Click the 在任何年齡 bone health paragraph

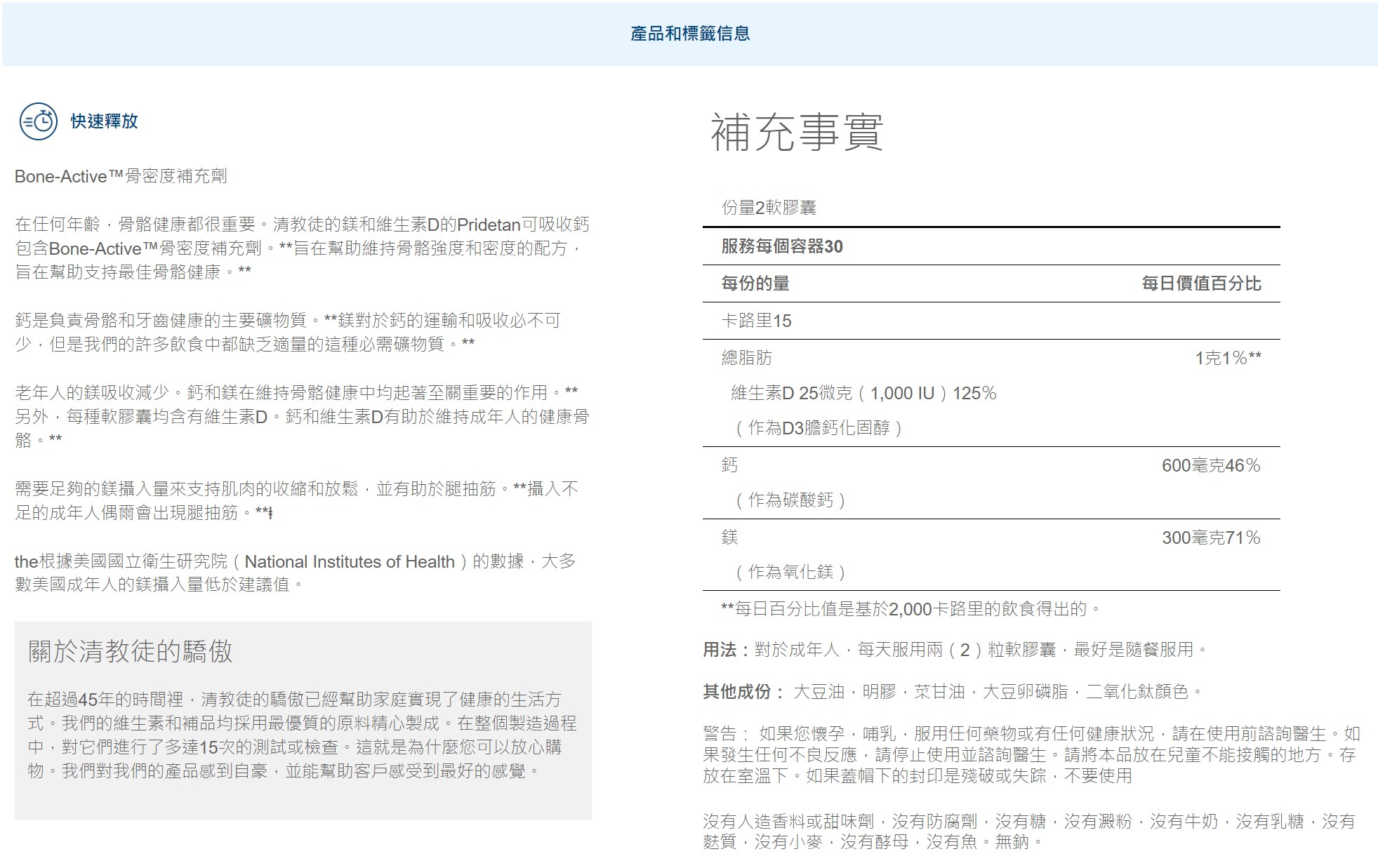[x=302, y=248]
